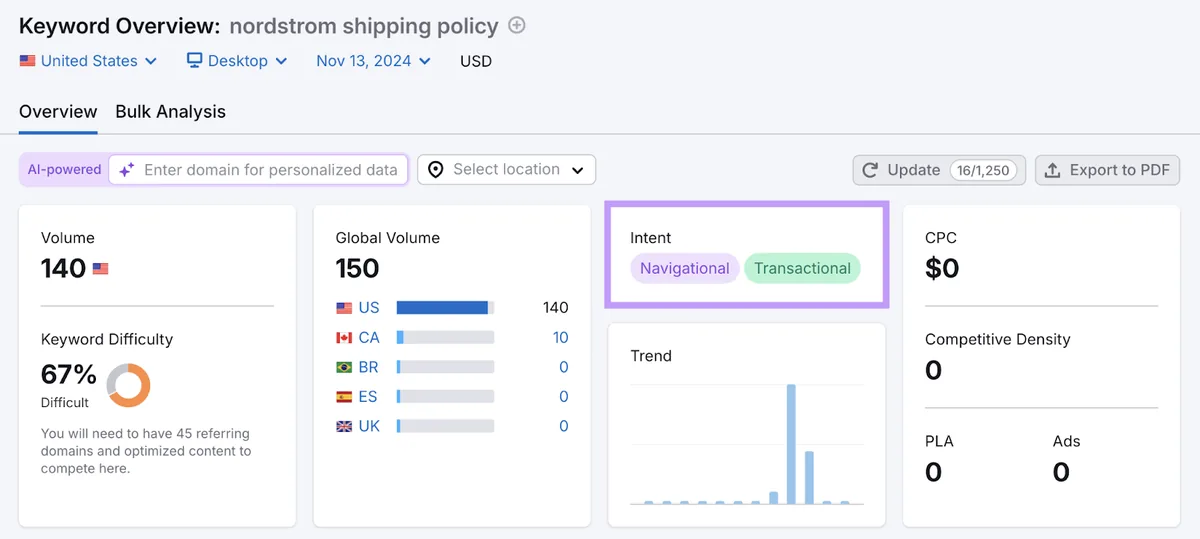Click the US flag beside United States dropdown
Screen dimensions: 1200x539
click(x=27, y=61)
